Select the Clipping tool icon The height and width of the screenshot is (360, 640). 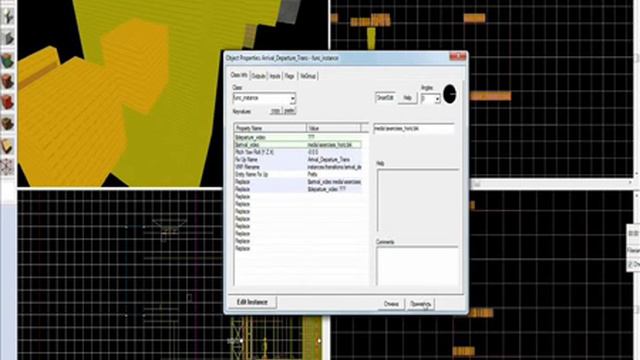(x=8, y=145)
